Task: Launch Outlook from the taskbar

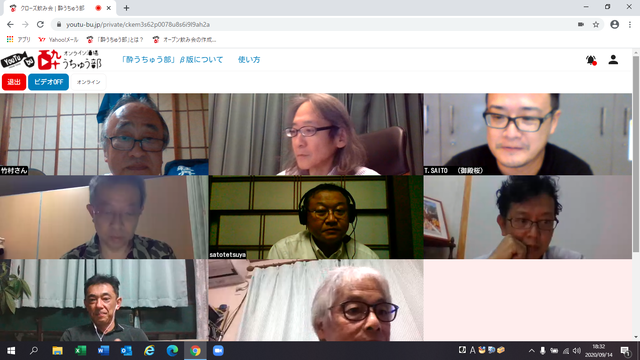Action: pos(126,351)
